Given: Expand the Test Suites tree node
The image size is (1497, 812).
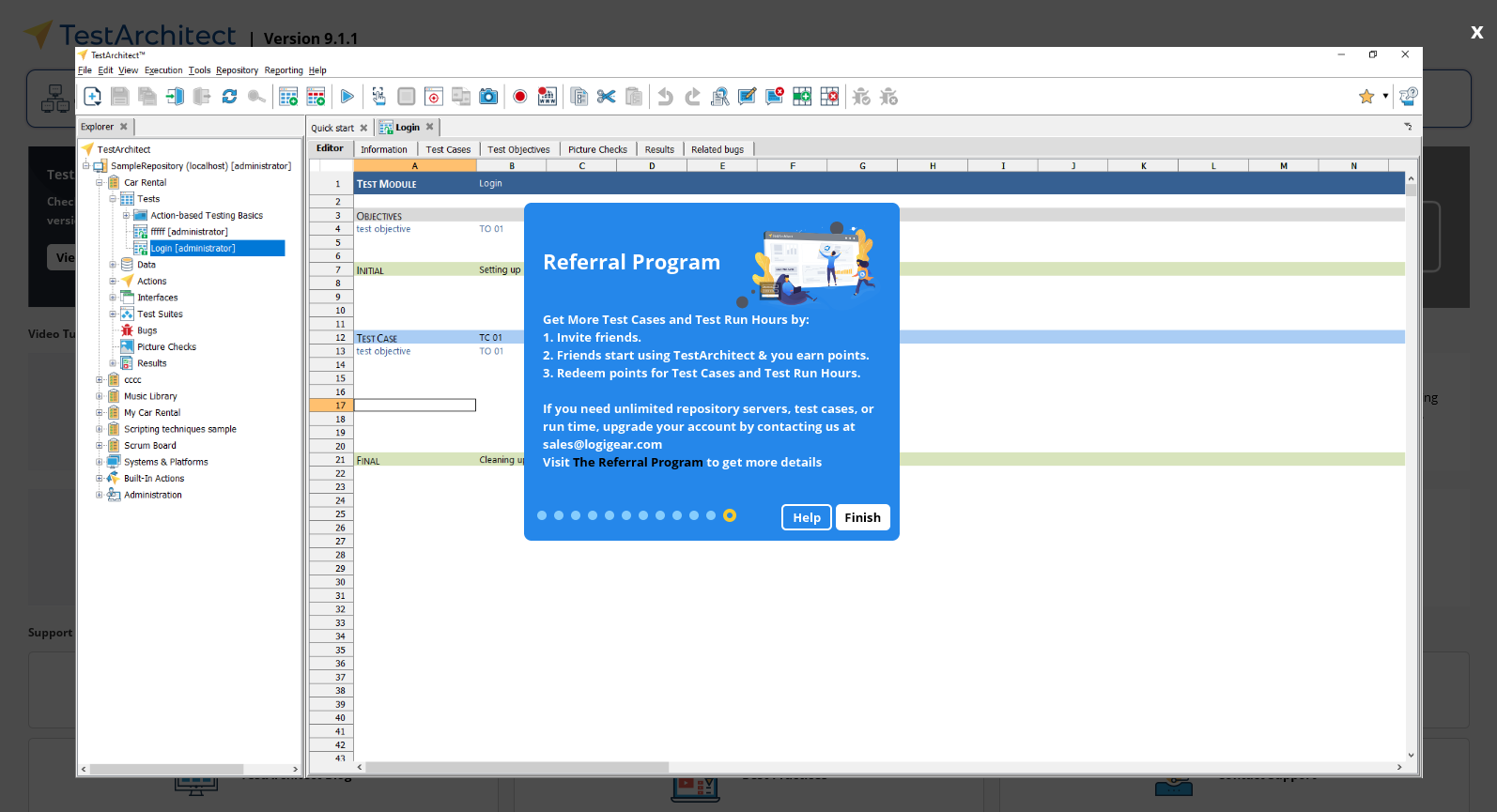Looking at the screenshot, I should point(113,314).
